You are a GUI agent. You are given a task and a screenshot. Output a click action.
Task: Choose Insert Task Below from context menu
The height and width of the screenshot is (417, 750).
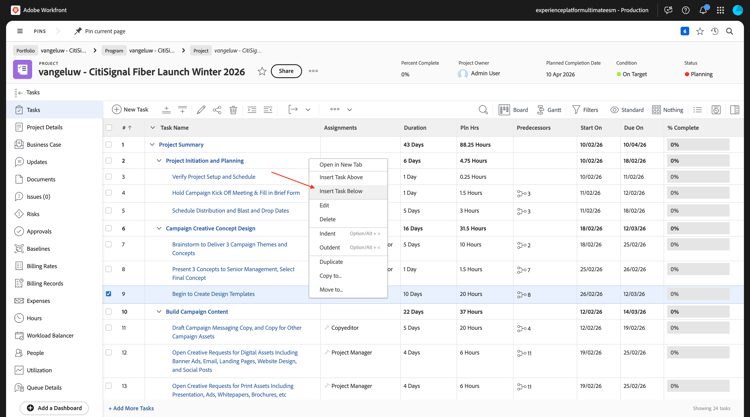pos(341,191)
